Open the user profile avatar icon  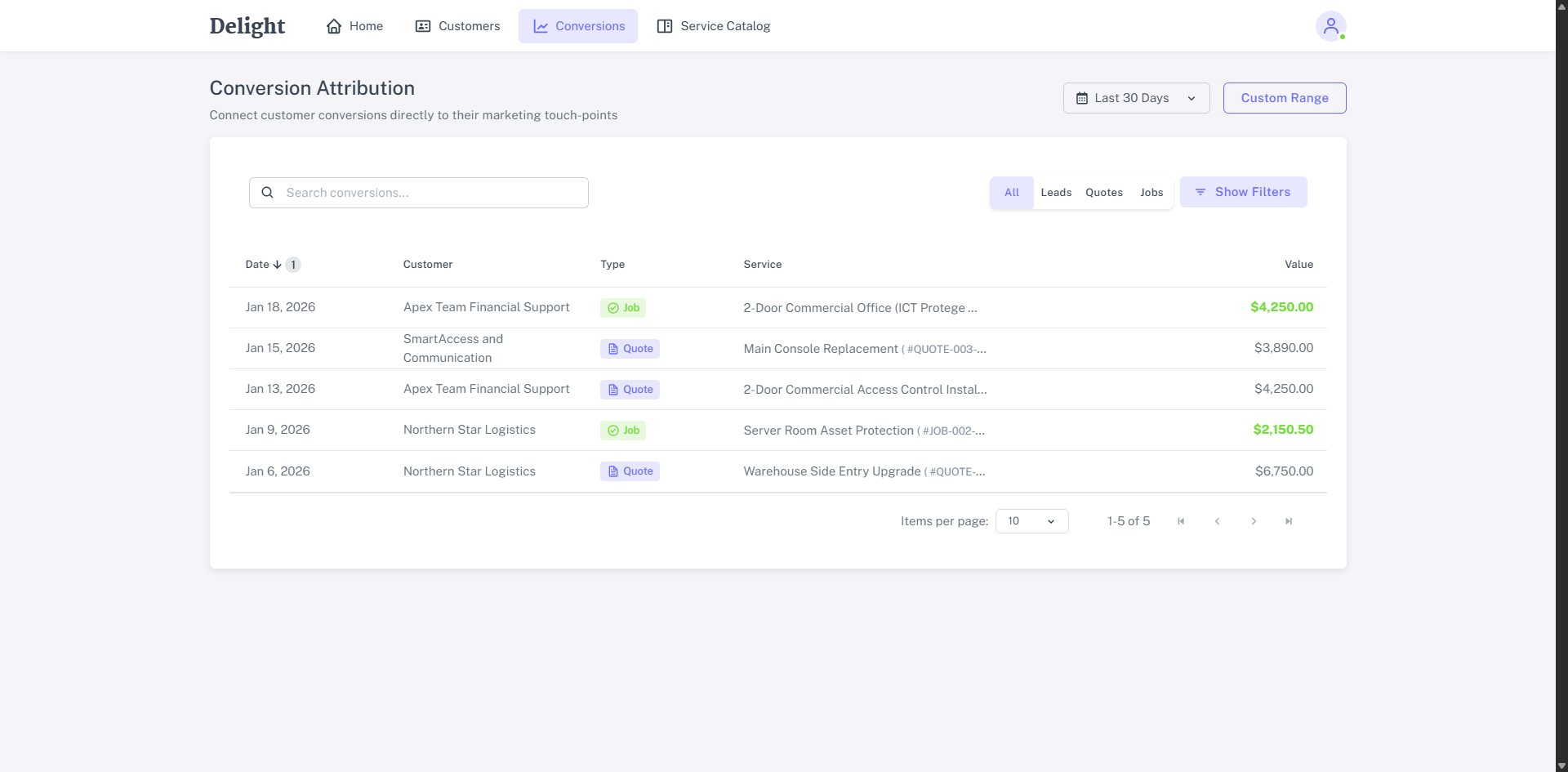1330,26
